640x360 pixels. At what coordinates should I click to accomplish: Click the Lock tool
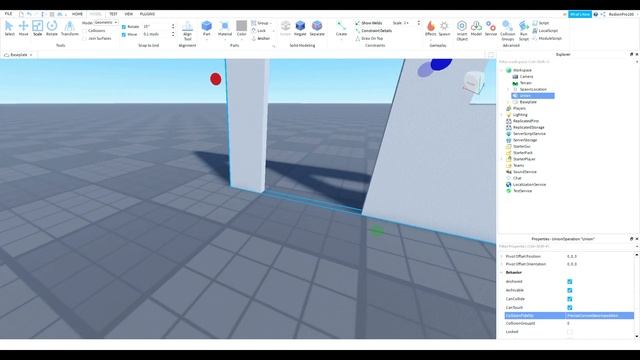coord(259,31)
